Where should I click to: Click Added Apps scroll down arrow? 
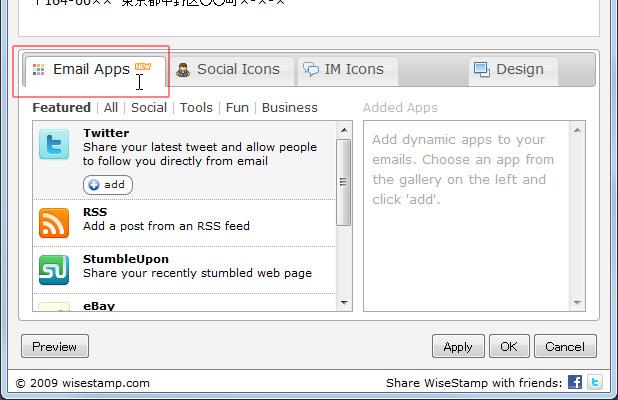point(577,303)
